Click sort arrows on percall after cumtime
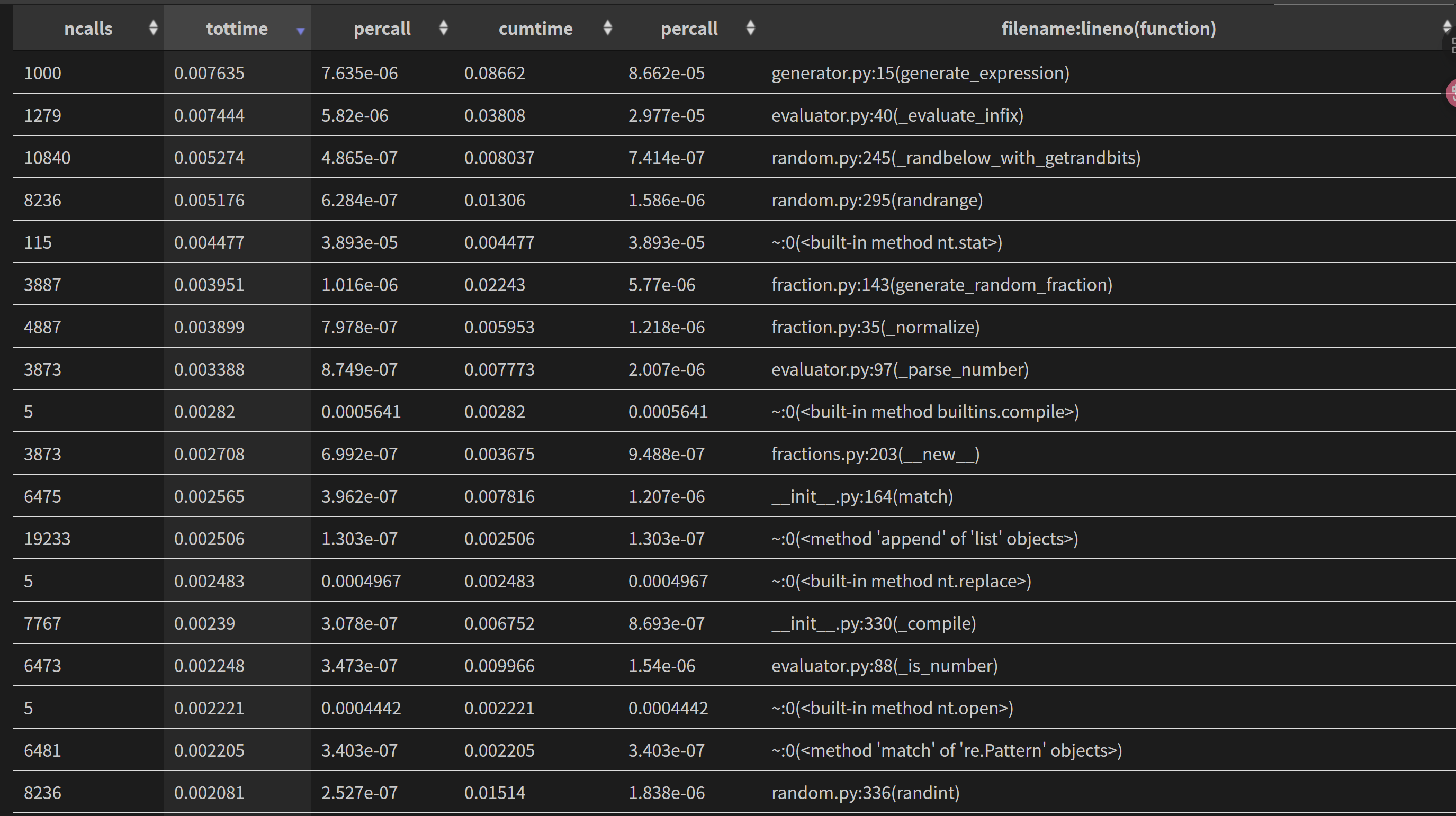This screenshot has width=1456, height=816. 751,28
